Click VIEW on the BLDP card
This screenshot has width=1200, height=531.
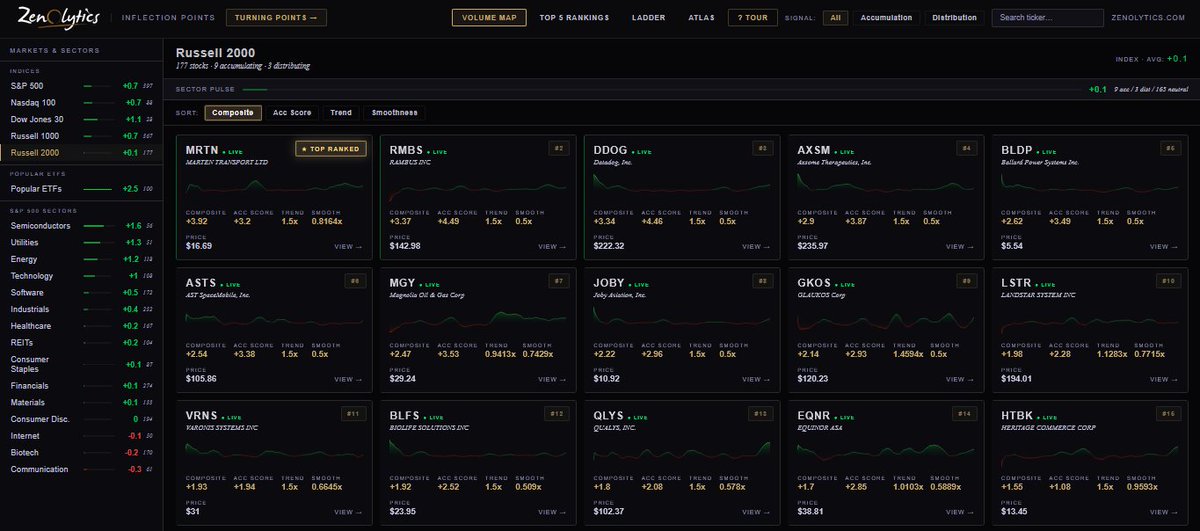[x=1164, y=246]
